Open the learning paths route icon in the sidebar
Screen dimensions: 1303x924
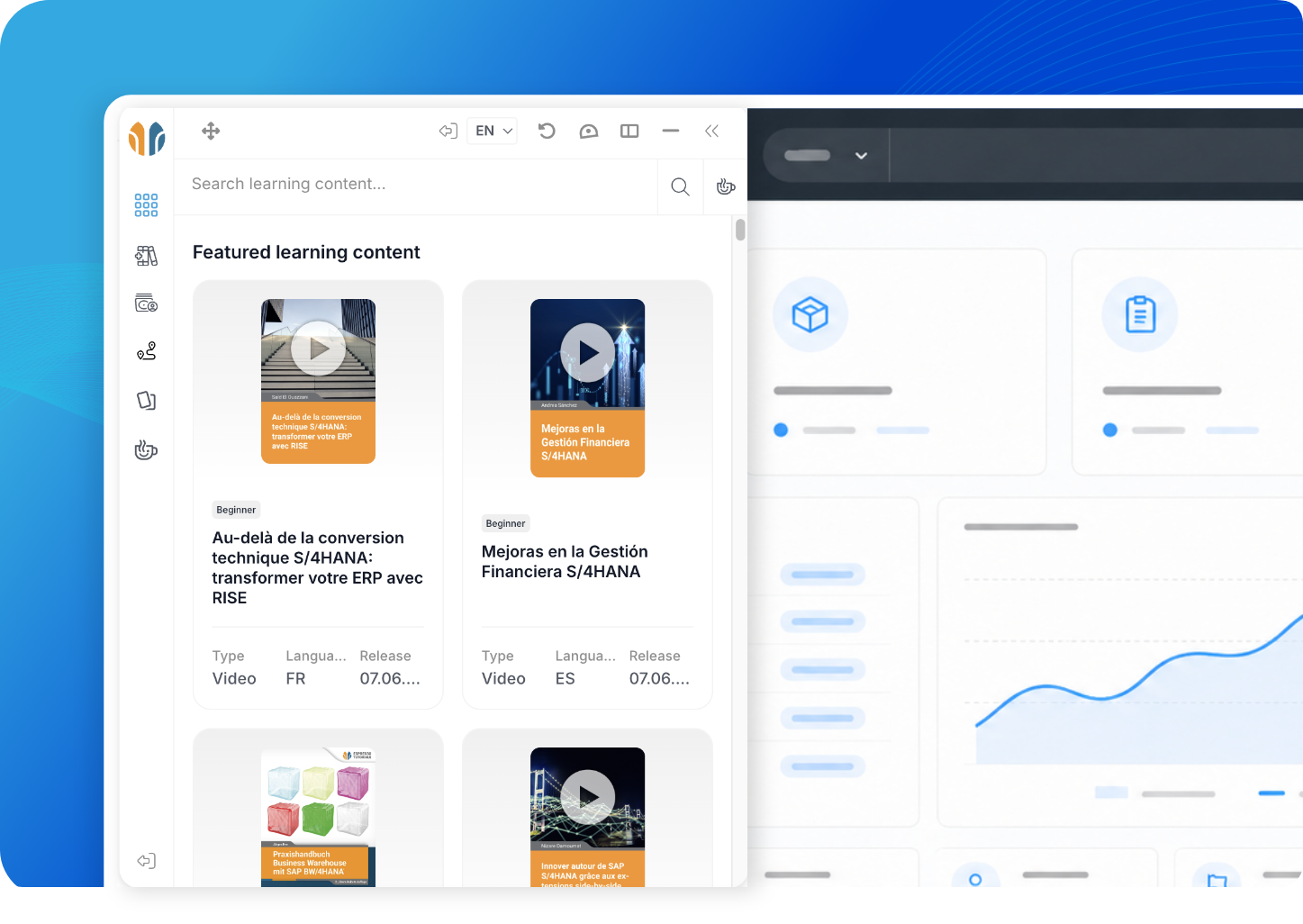[x=146, y=351]
